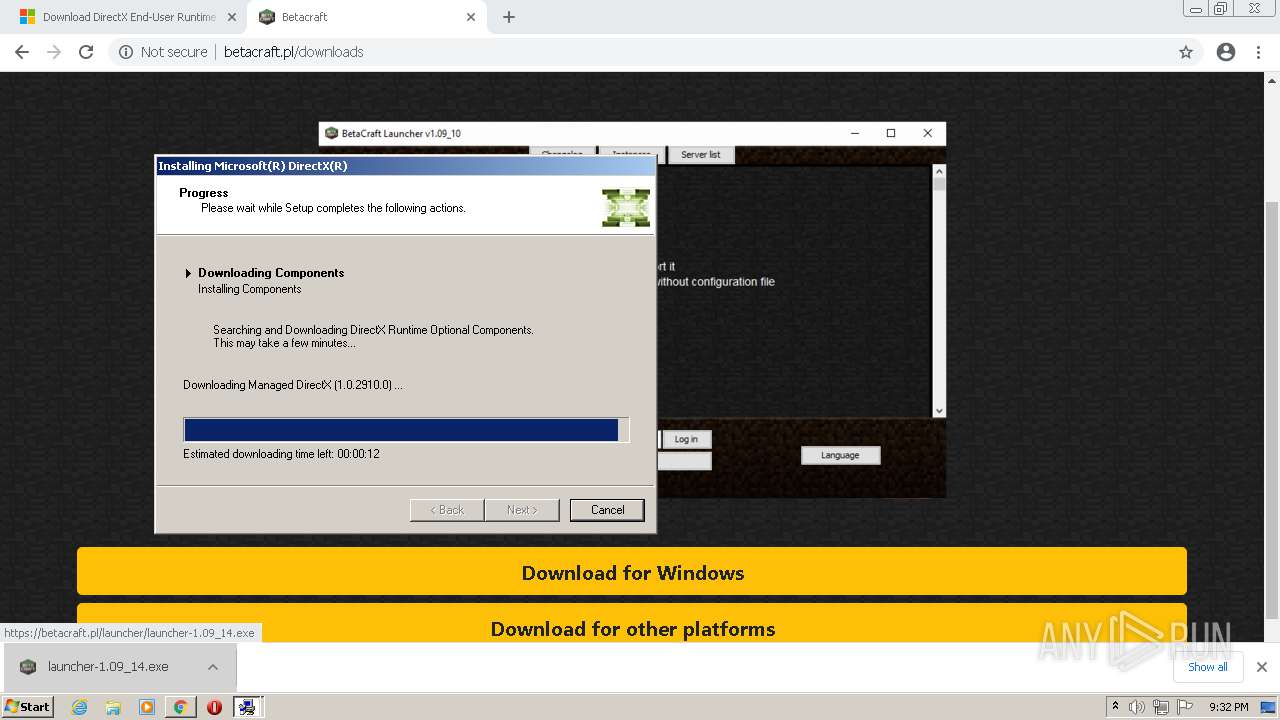Screen dimensions: 1280x720
Task: Launch Internet Explorer from the taskbar
Action: pyautogui.click(x=80, y=707)
